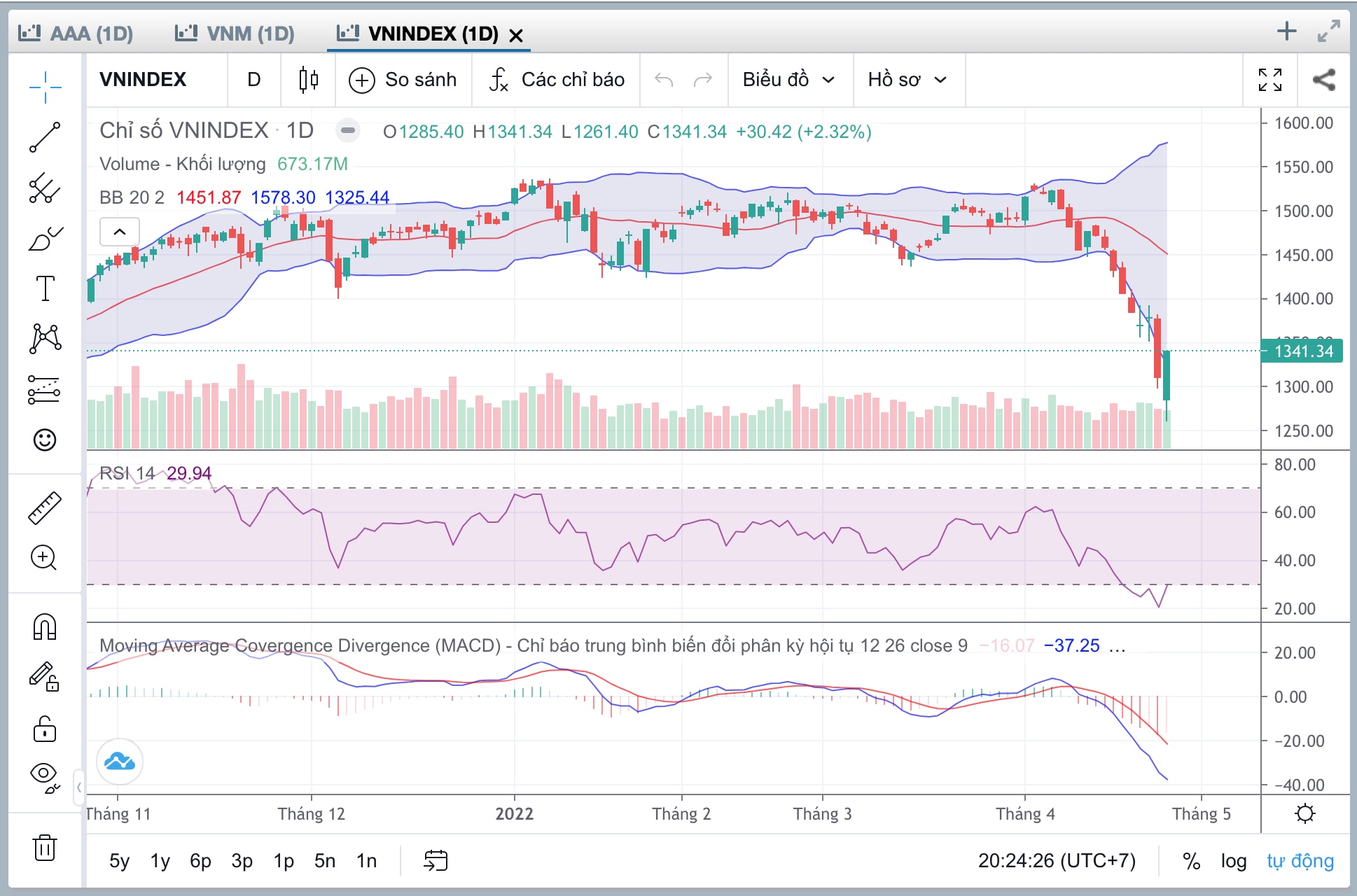
Task: Toggle the magnet snap mode
Action: 45,626
